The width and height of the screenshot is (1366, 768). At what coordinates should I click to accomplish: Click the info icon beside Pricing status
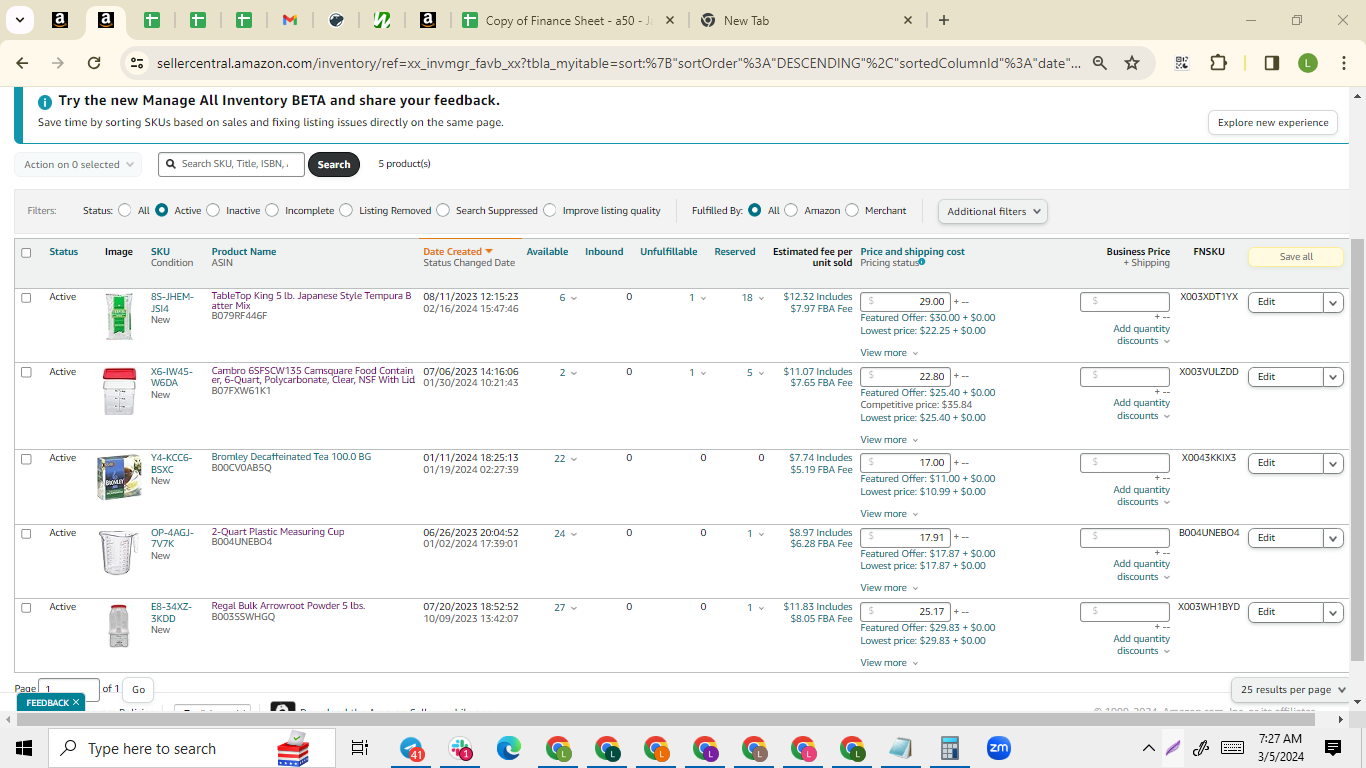pos(922,262)
